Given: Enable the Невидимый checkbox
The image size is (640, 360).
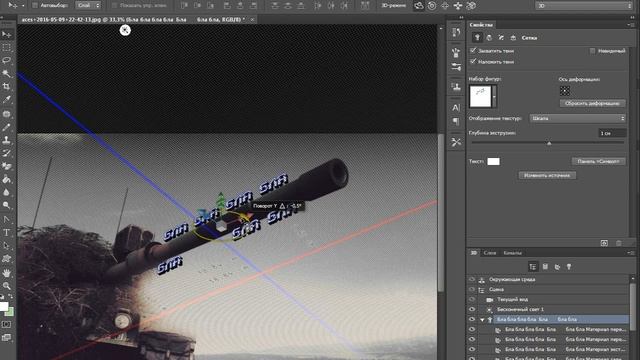Looking at the screenshot, I should click(x=592, y=51).
